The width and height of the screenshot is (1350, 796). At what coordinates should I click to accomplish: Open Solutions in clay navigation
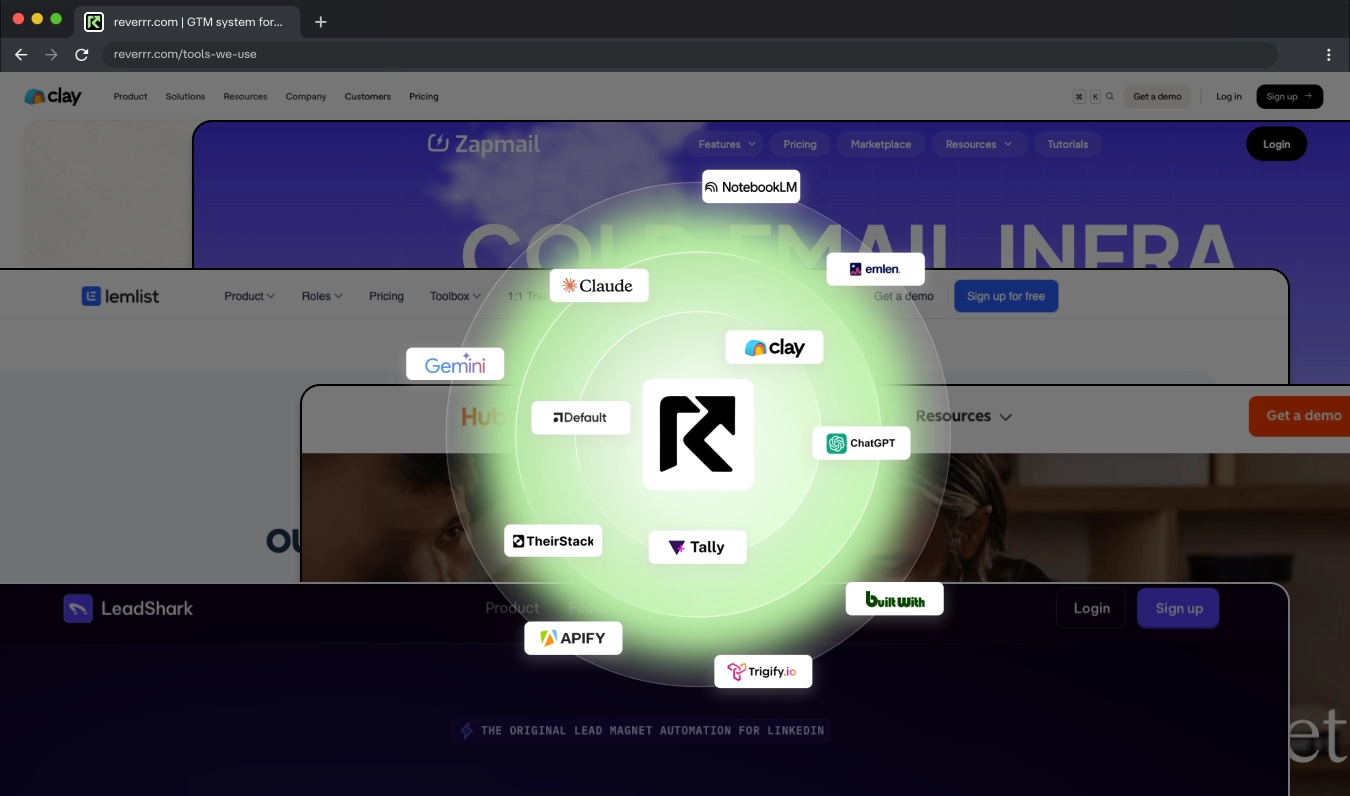185,97
